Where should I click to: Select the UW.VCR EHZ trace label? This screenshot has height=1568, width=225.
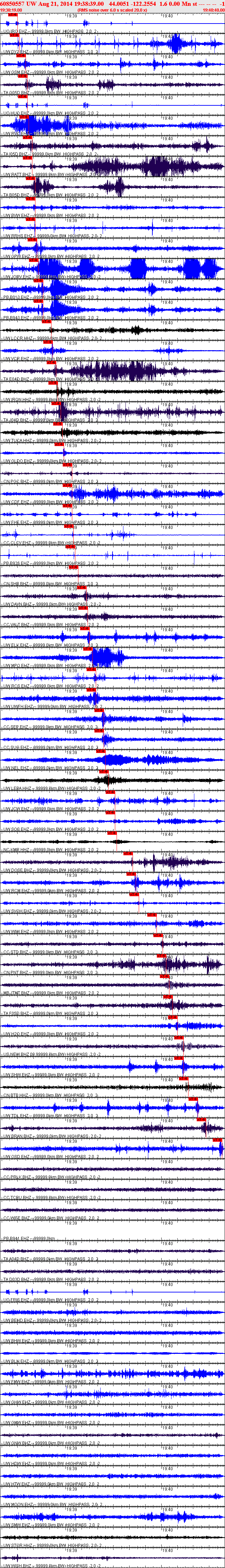pos(50,358)
